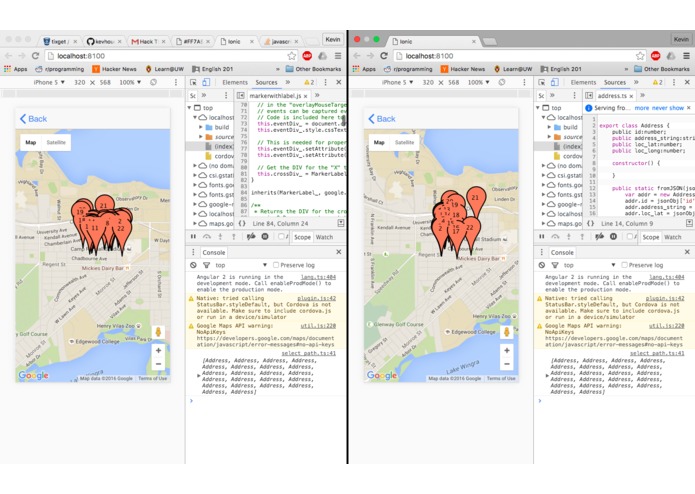This screenshot has height=494, width=695.
Task: Reload page in right browser window
Action: coord(384,56)
